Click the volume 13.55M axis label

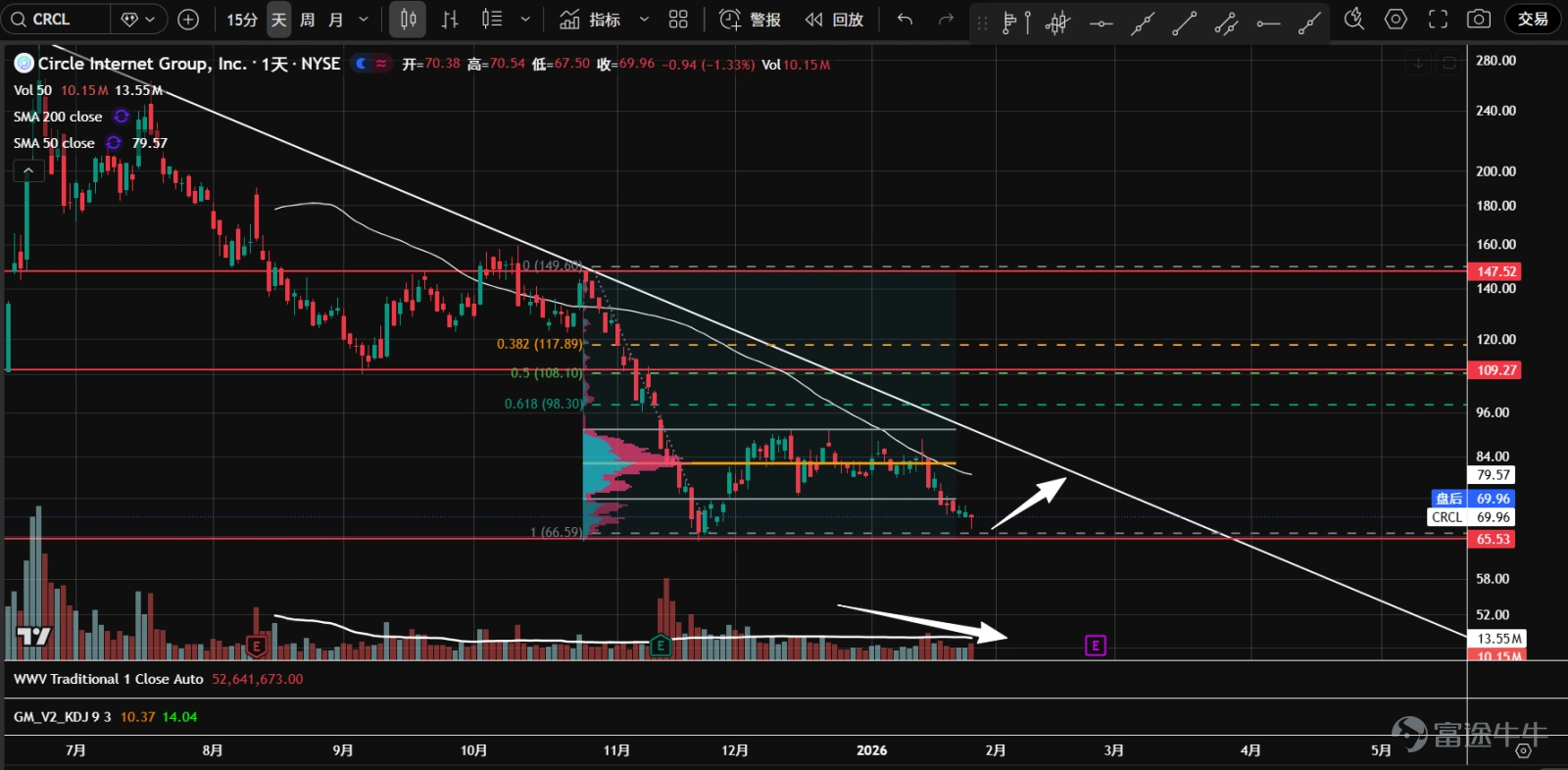coord(1499,639)
